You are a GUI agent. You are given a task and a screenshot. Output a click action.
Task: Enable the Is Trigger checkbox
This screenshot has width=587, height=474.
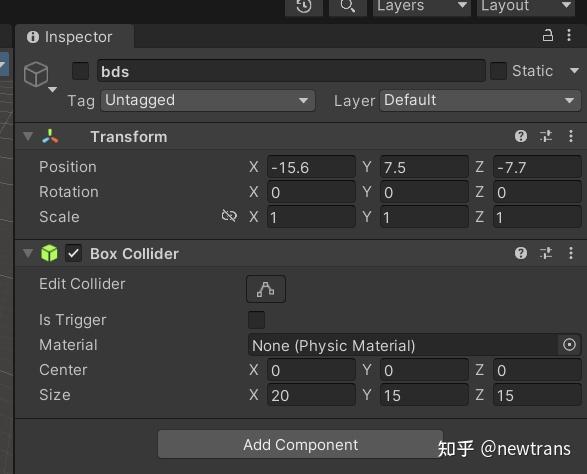point(256,320)
